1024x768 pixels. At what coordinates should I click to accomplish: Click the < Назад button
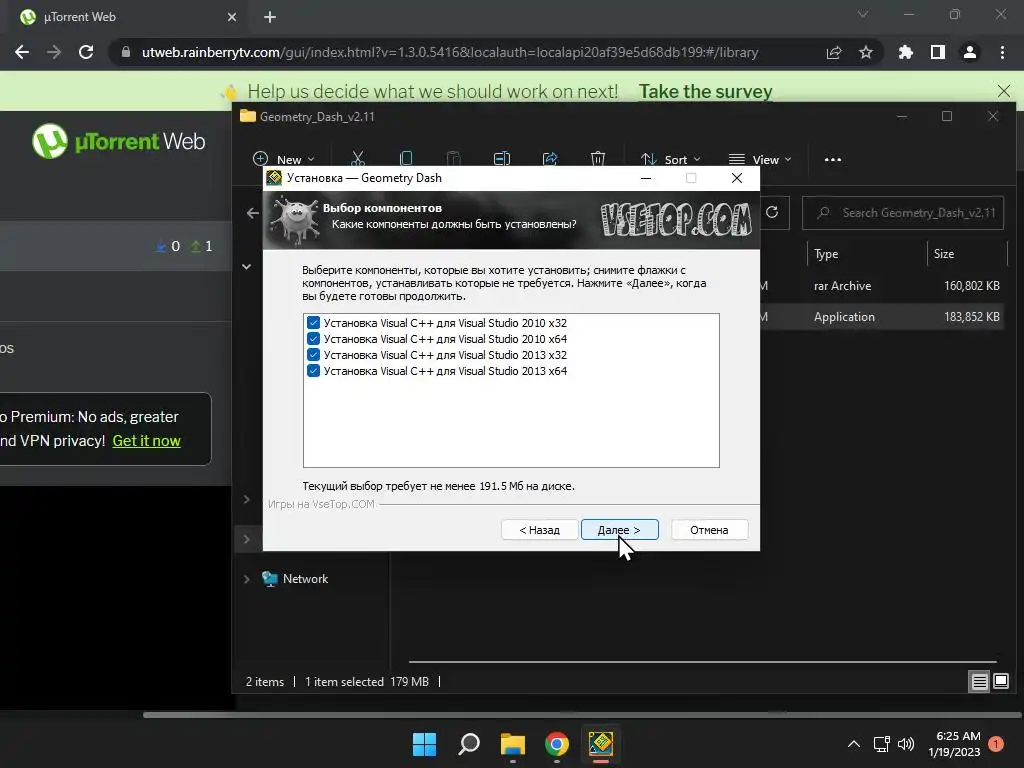pos(539,530)
